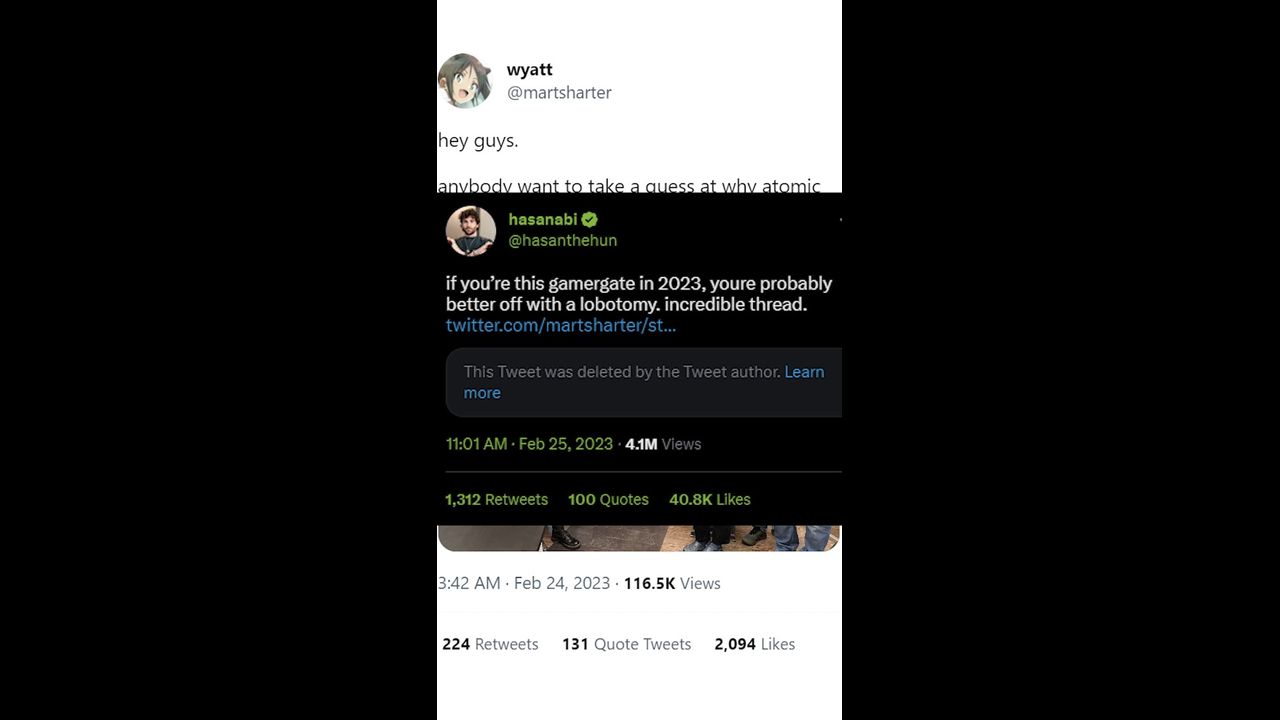The width and height of the screenshot is (1280, 720).
Task: Click hasanabi's profile picture
Action: 471,231
